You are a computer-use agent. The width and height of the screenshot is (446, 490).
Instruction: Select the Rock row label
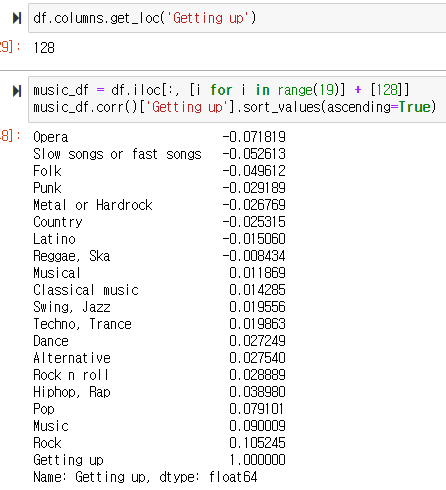click(47, 443)
